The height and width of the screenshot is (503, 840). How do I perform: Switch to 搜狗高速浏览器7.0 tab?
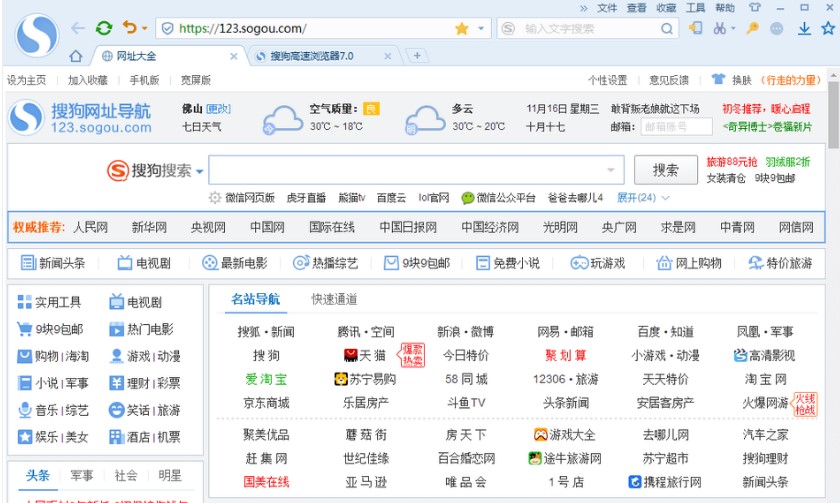tap(311, 56)
